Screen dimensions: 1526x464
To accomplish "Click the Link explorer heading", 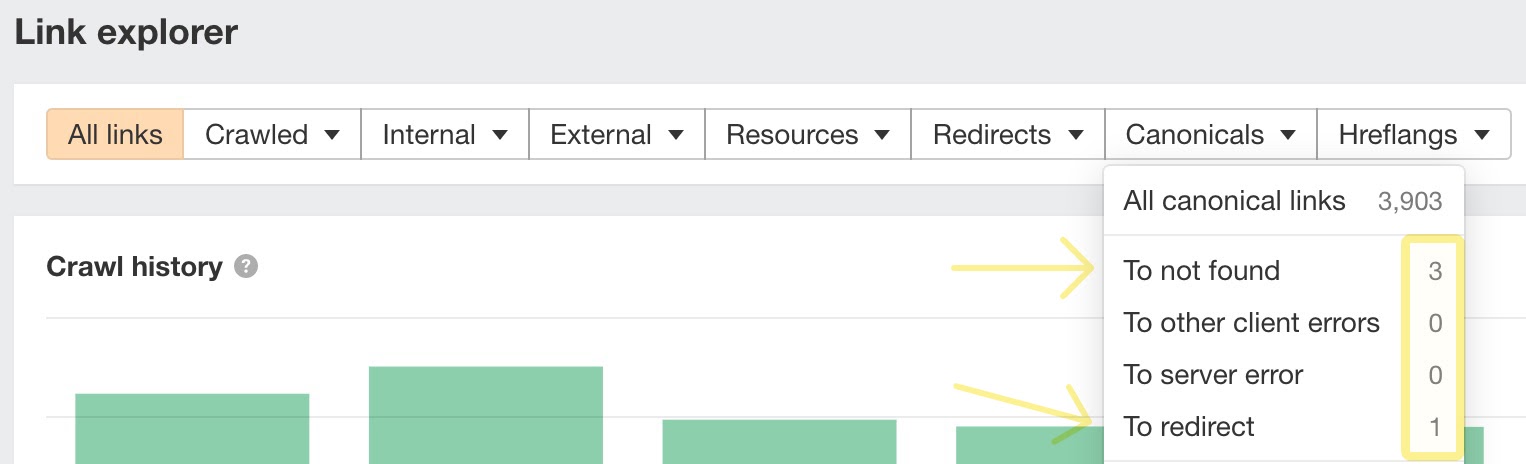I will click(x=126, y=32).
